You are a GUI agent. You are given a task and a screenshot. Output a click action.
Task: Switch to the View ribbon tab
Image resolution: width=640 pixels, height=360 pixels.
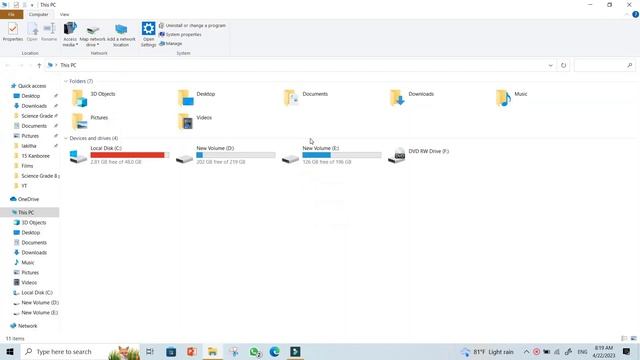point(64,14)
